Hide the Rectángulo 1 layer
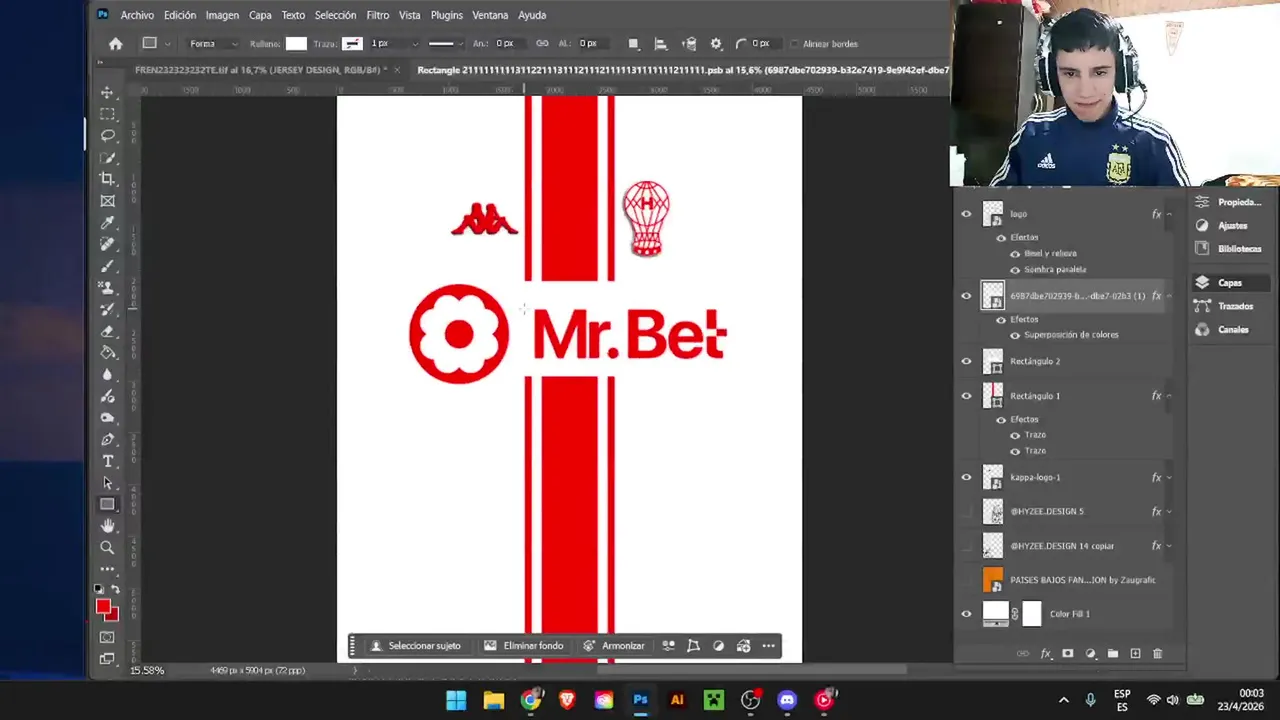This screenshot has width=1280, height=720. (x=966, y=395)
